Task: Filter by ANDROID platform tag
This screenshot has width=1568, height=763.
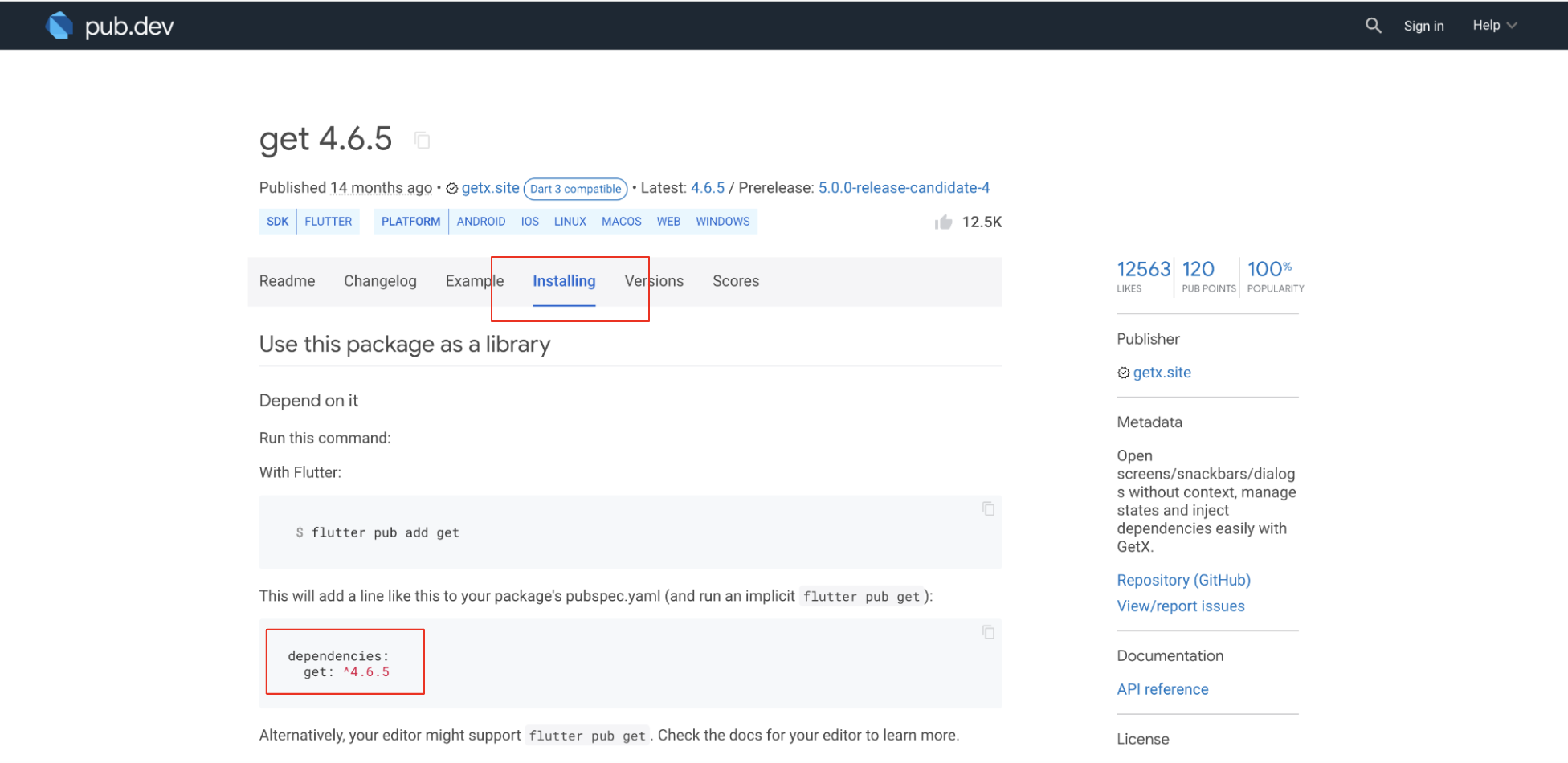Action: point(481,222)
